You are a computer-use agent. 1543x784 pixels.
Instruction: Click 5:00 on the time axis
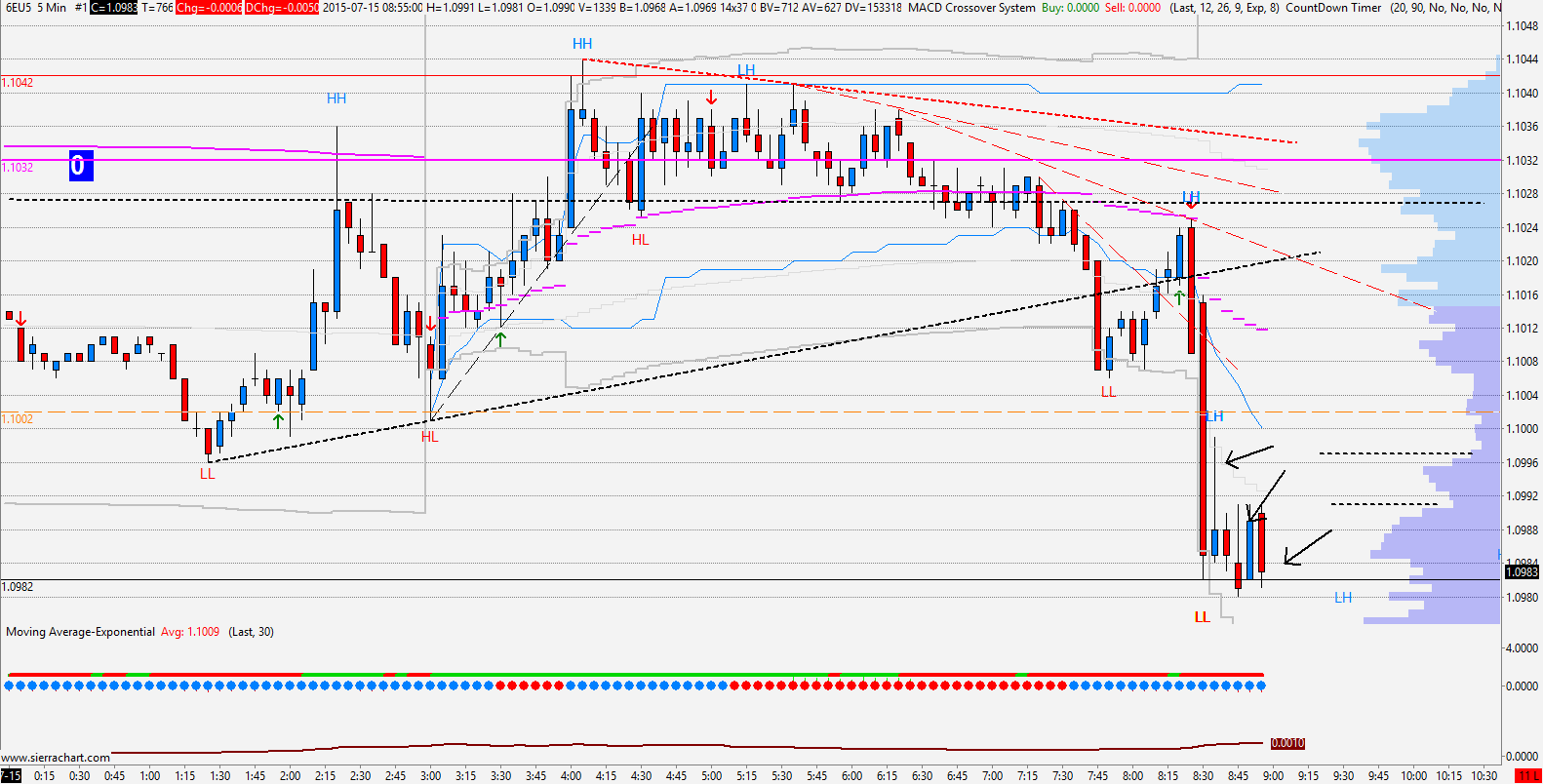click(x=712, y=776)
